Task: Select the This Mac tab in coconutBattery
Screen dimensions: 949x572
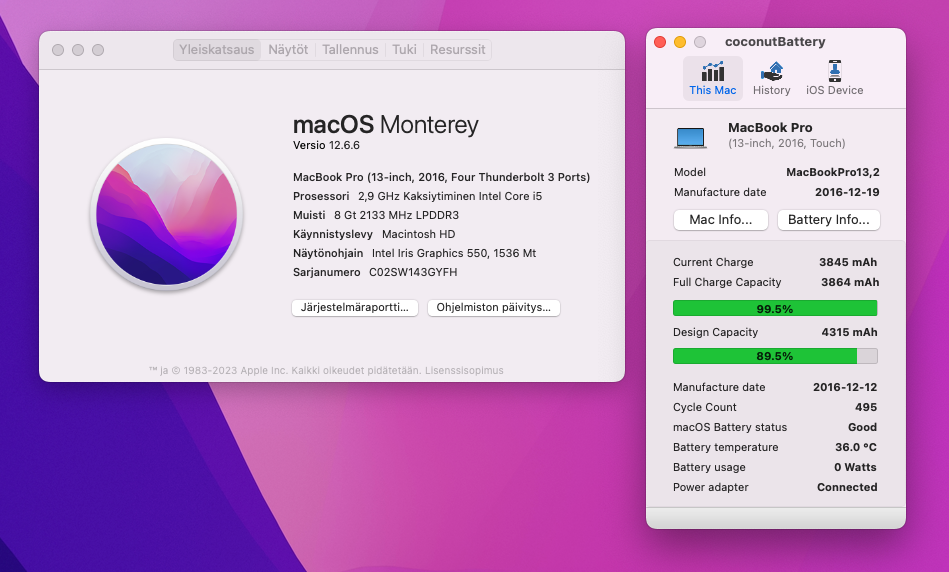Action: click(712, 79)
